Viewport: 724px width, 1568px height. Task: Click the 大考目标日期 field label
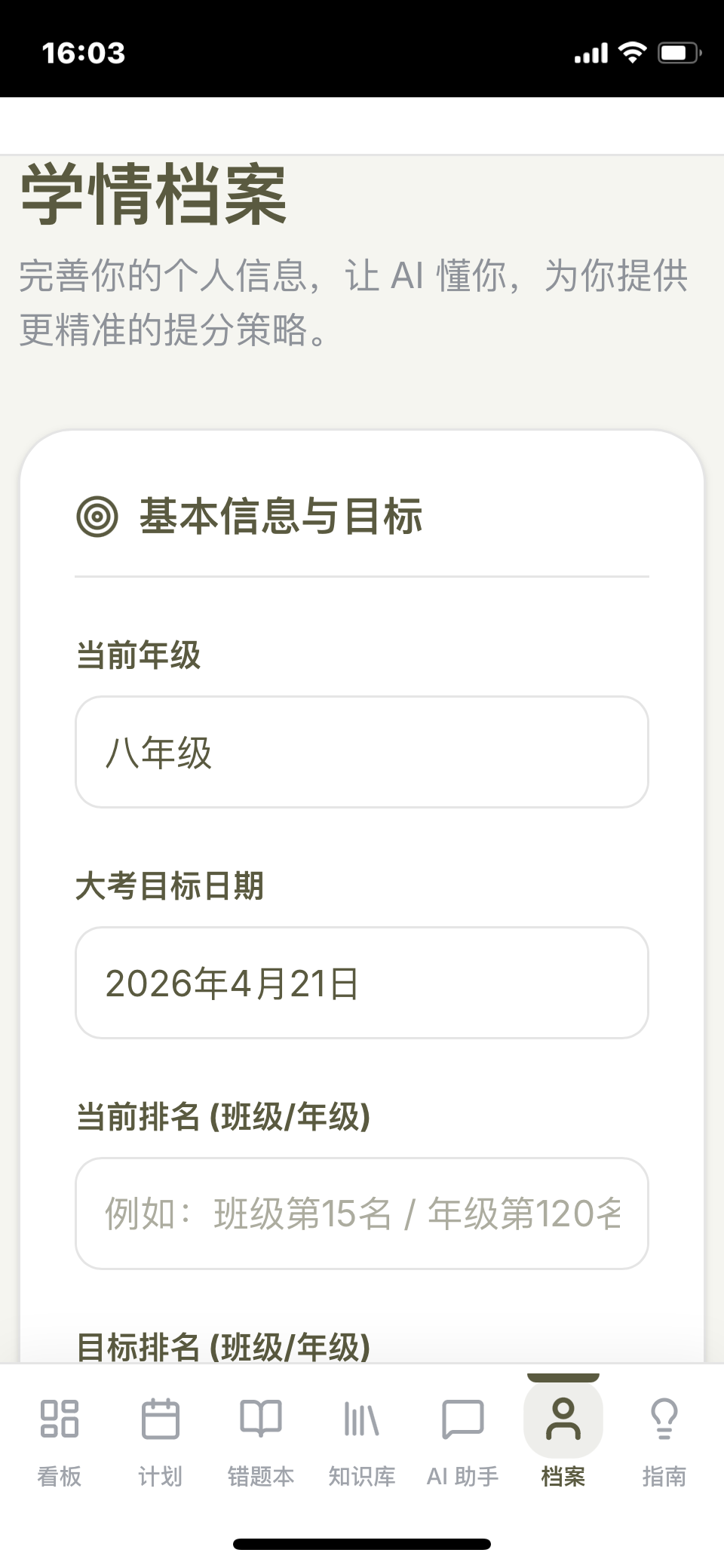(170, 885)
